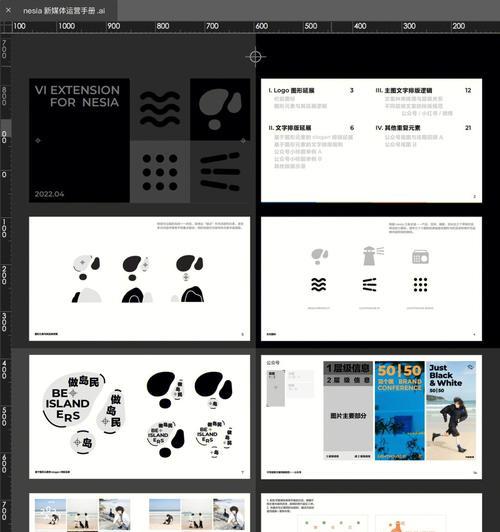Click the I. Logo 图形延展 heading

pyautogui.click(x=291, y=90)
